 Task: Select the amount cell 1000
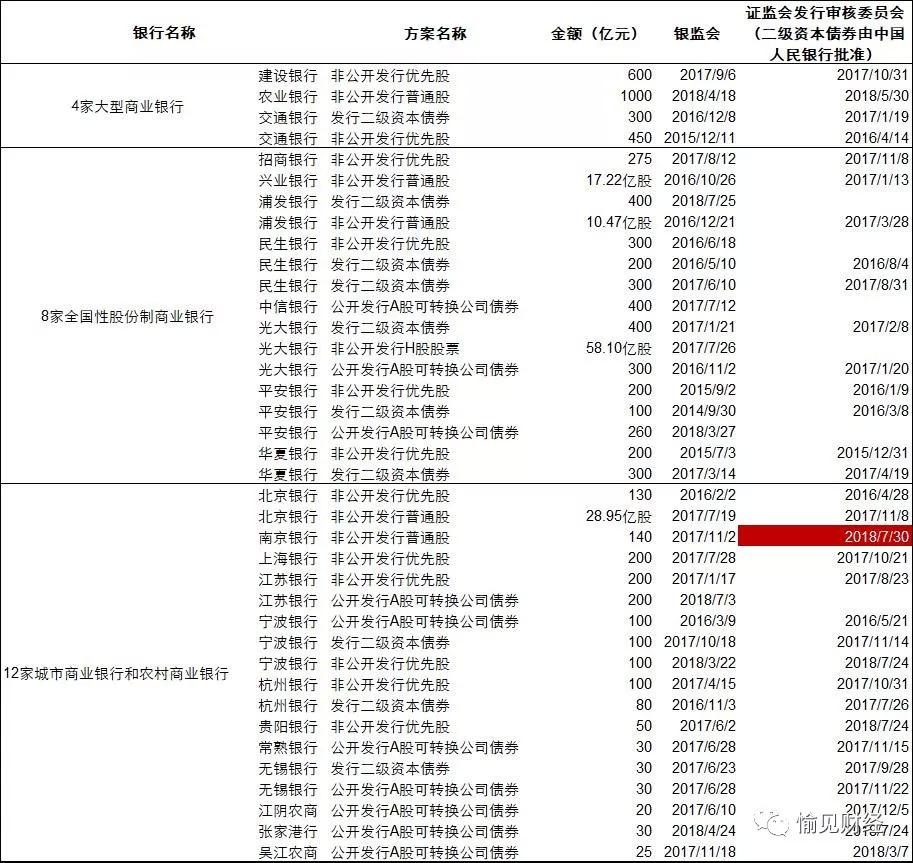[636, 96]
